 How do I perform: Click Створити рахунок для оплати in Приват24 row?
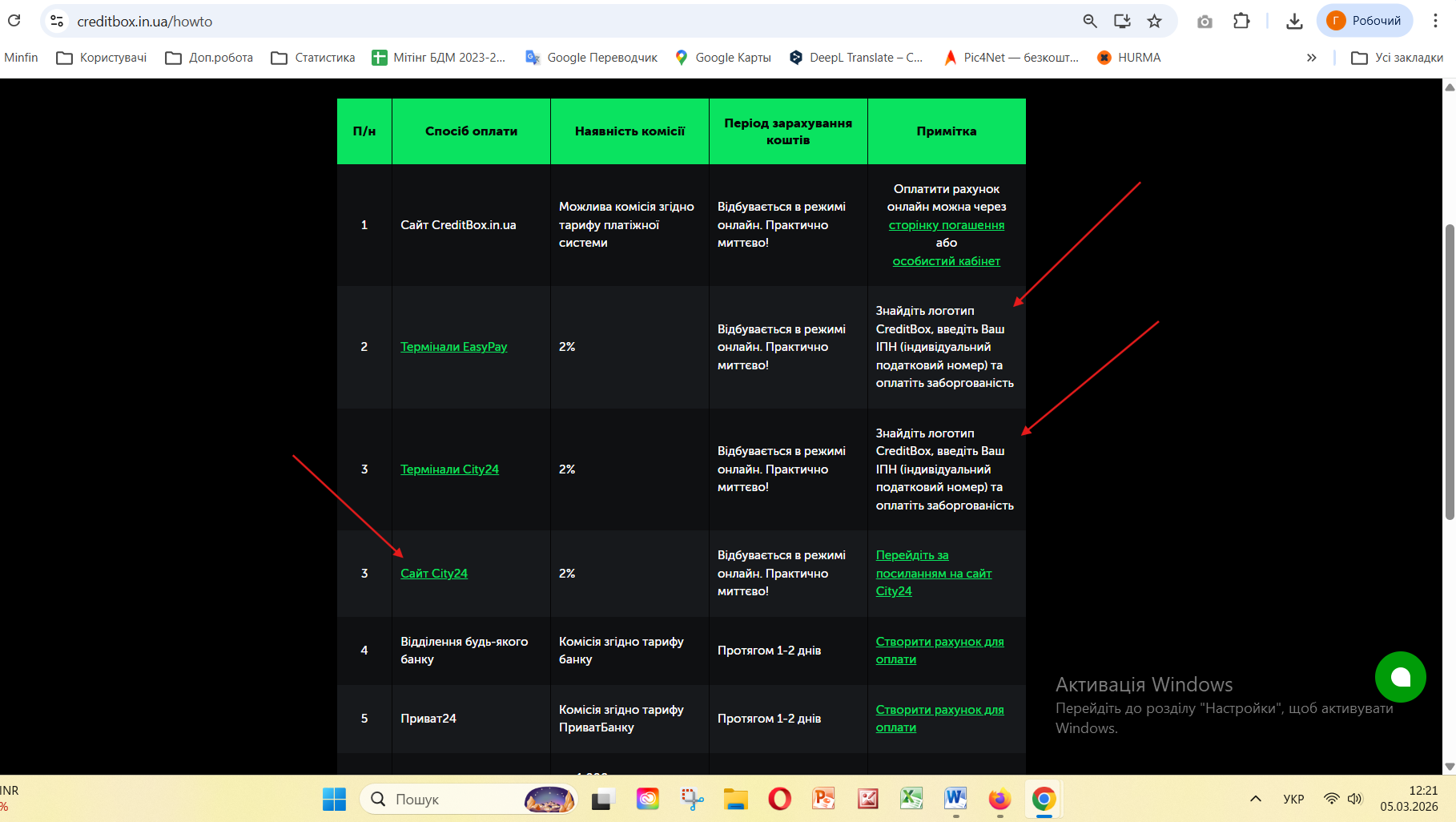click(940, 719)
